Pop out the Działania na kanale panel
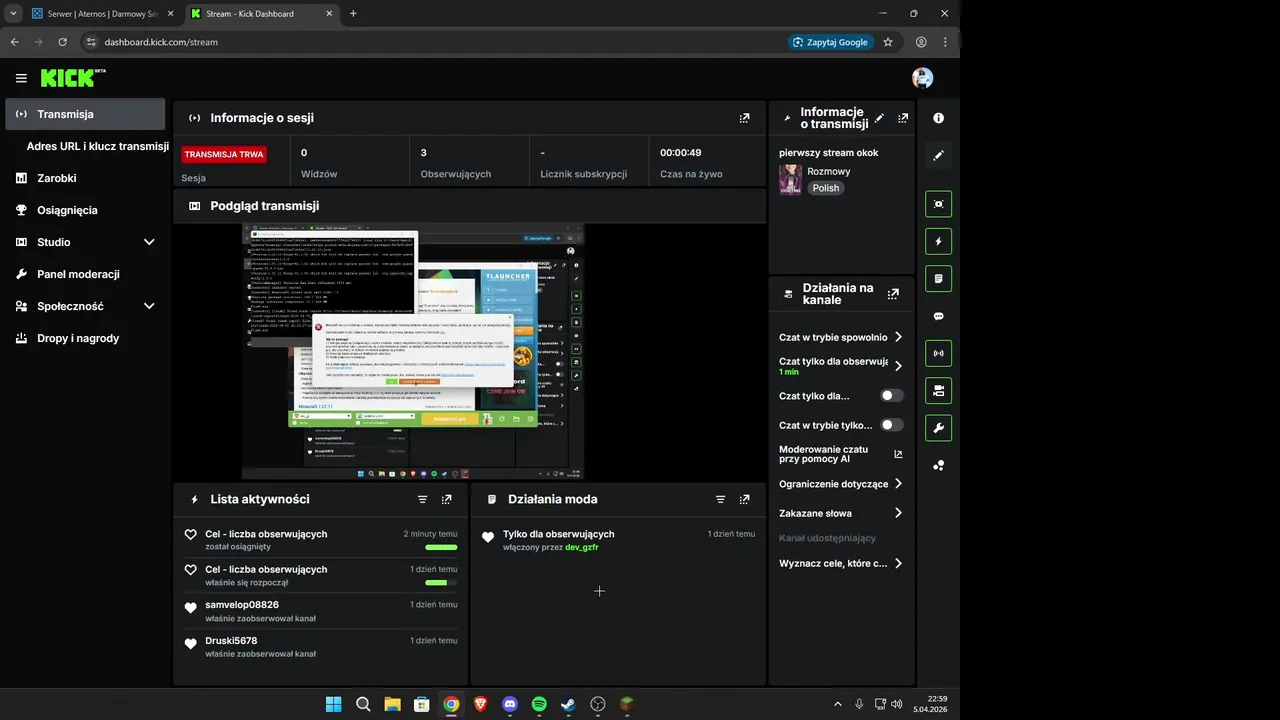Screen dimensions: 1280x720 893,294
